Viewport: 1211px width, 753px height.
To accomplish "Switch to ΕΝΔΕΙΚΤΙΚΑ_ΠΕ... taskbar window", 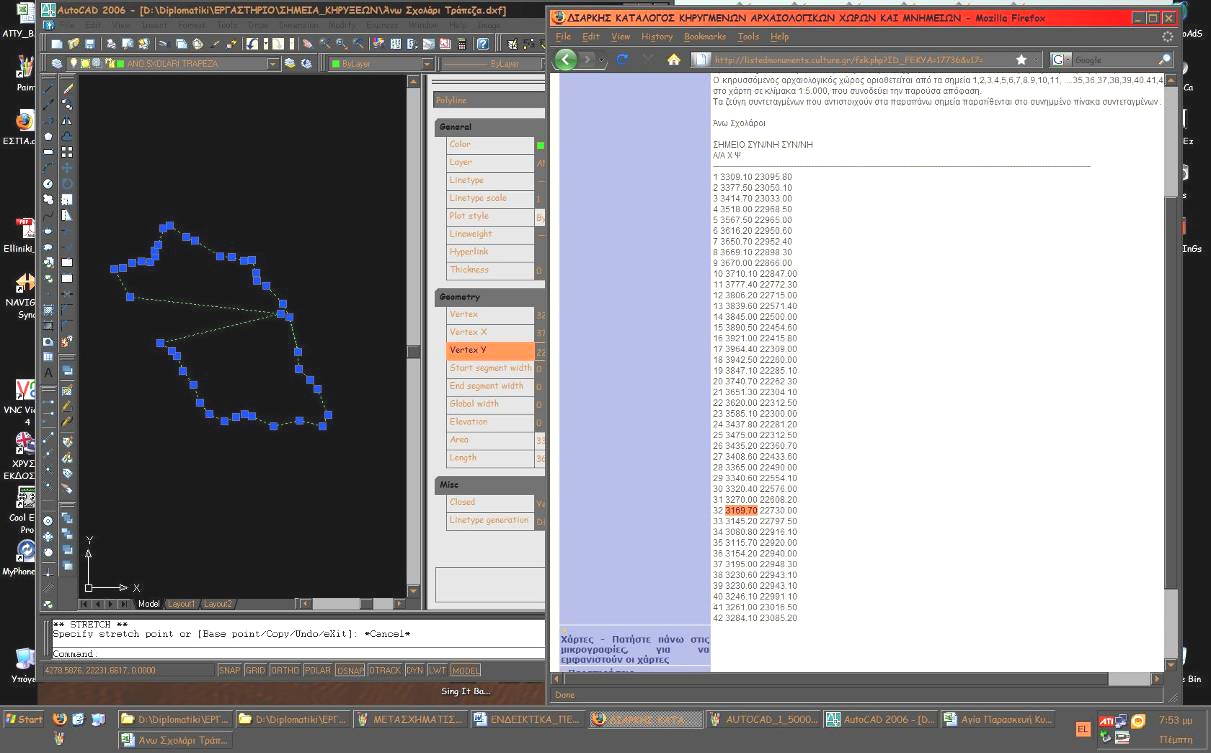I will [x=526, y=718].
